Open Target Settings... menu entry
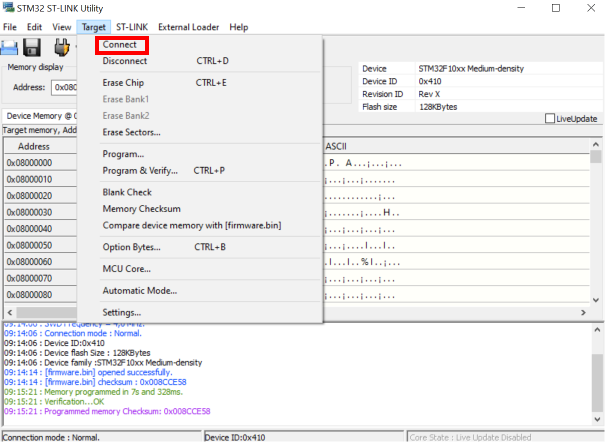The width and height of the screenshot is (605, 442). (x=123, y=313)
